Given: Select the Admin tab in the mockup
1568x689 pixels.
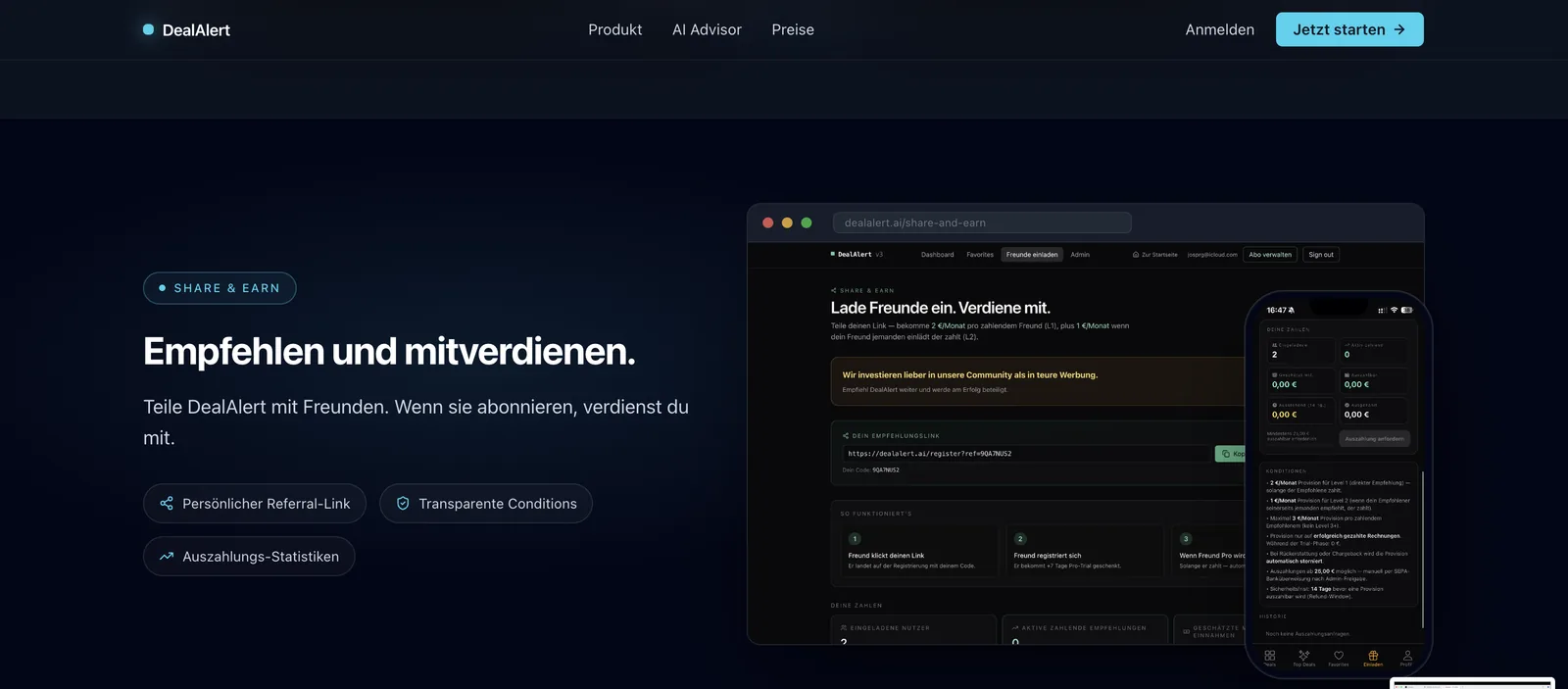Looking at the screenshot, I should tap(1080, 255).
